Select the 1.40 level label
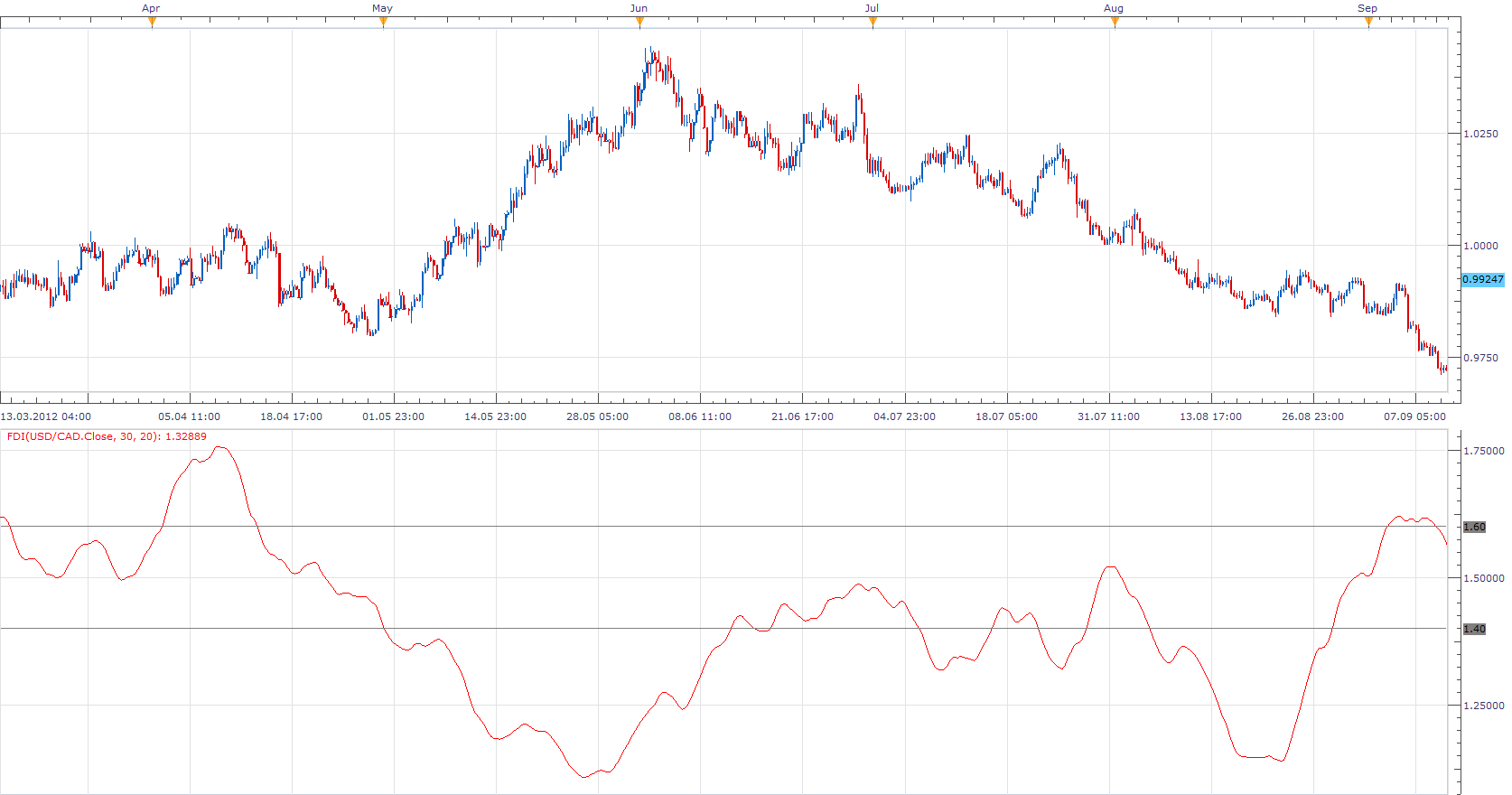This screenshot has height=795, width=1512. coord(1474,629)
